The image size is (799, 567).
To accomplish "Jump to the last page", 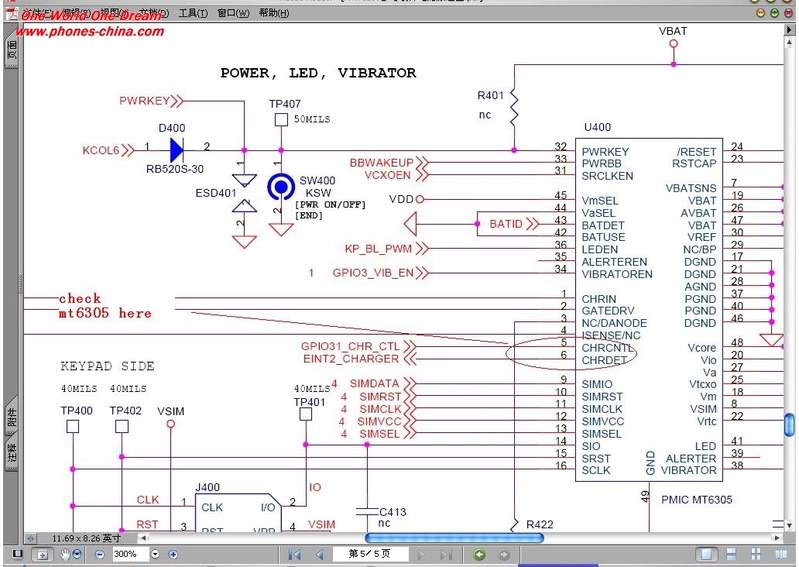I will coord(446,554).
